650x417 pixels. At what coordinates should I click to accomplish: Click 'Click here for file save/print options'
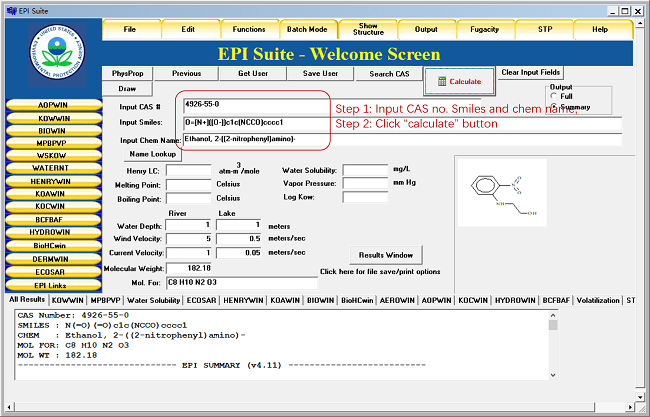380,272
